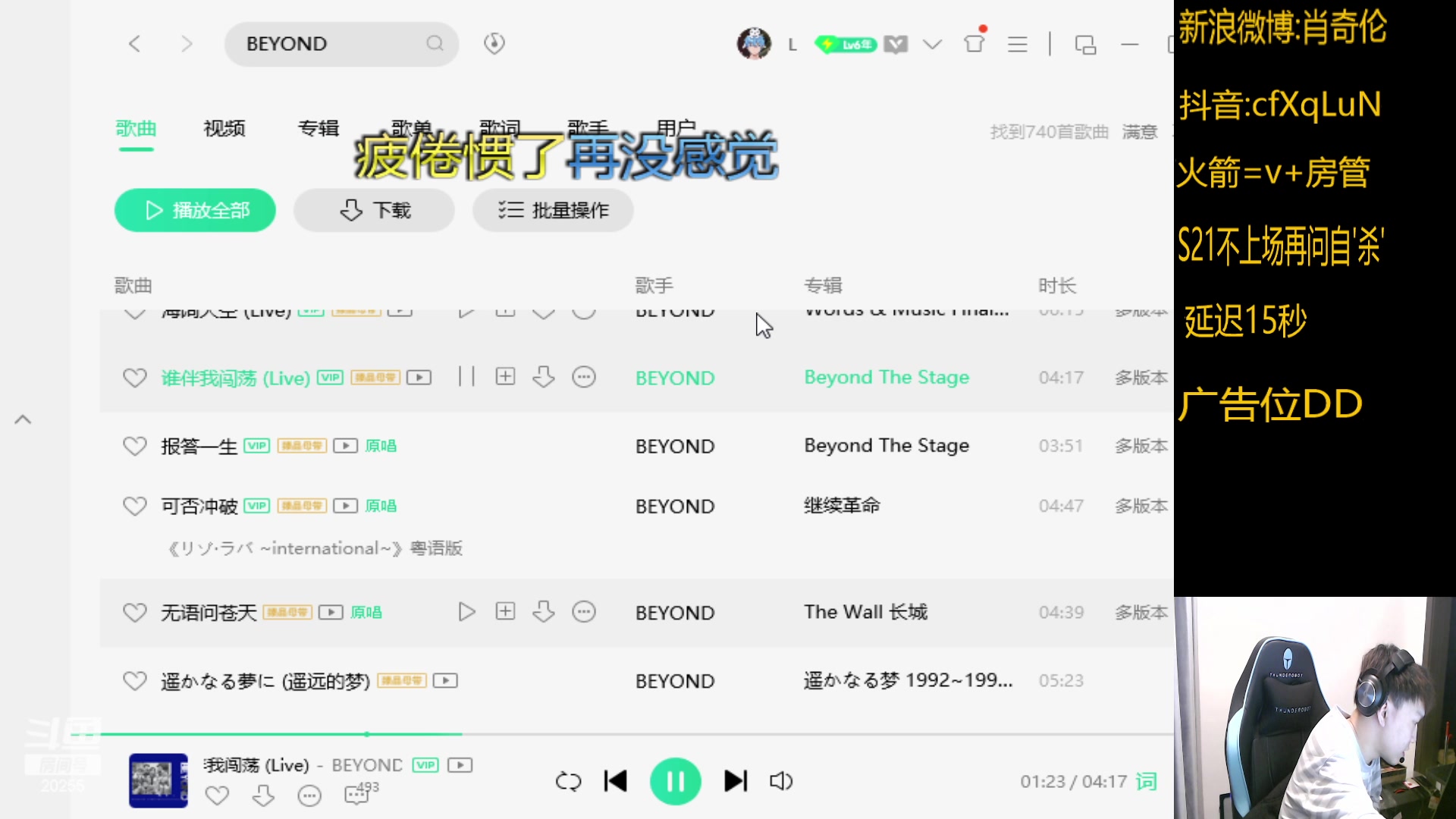Open now playing album cover
The width and height of the screenshot is (1456, 819).
[158, 780]
